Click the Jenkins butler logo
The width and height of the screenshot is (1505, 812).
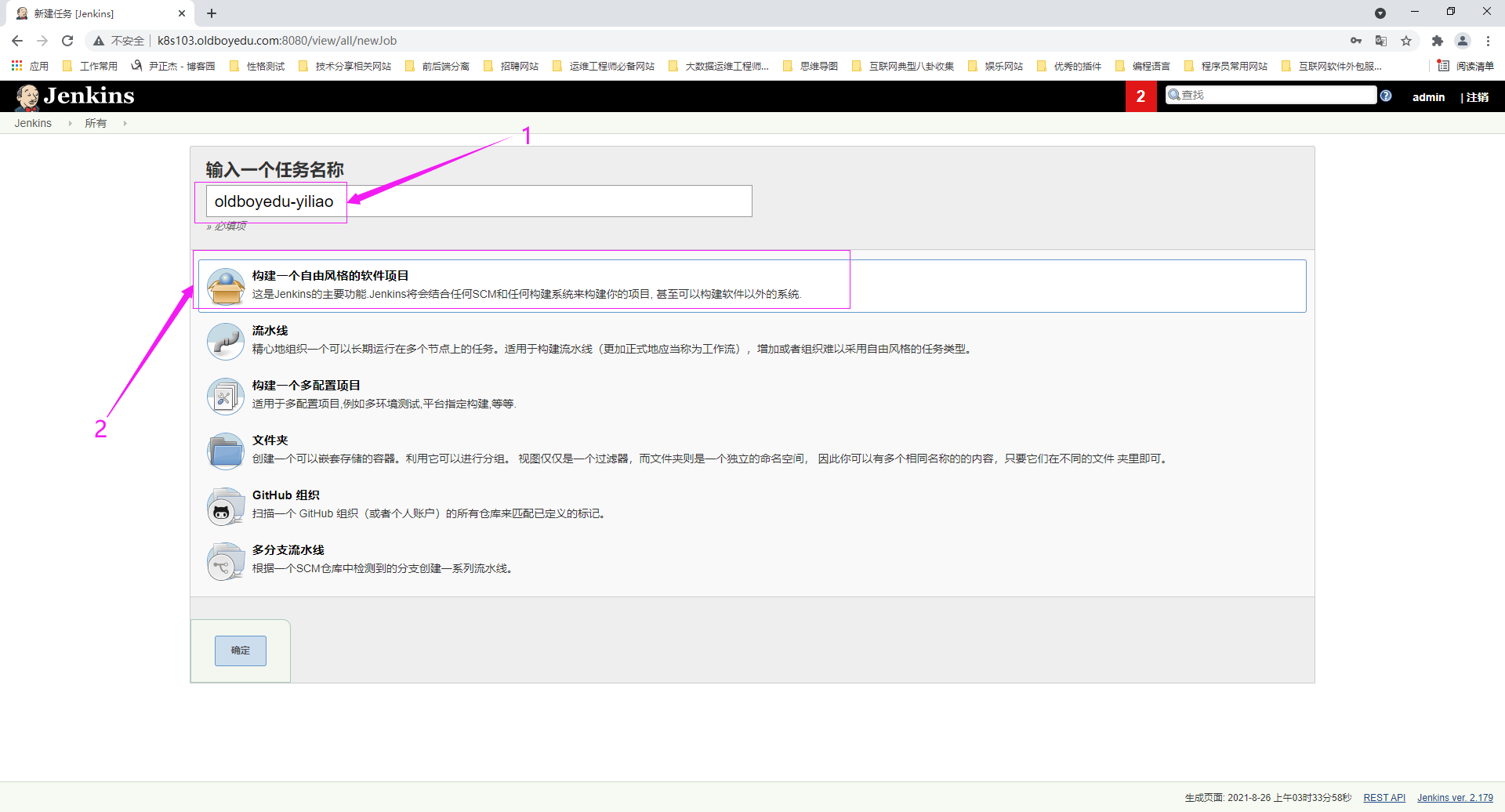tap(28, 96)
